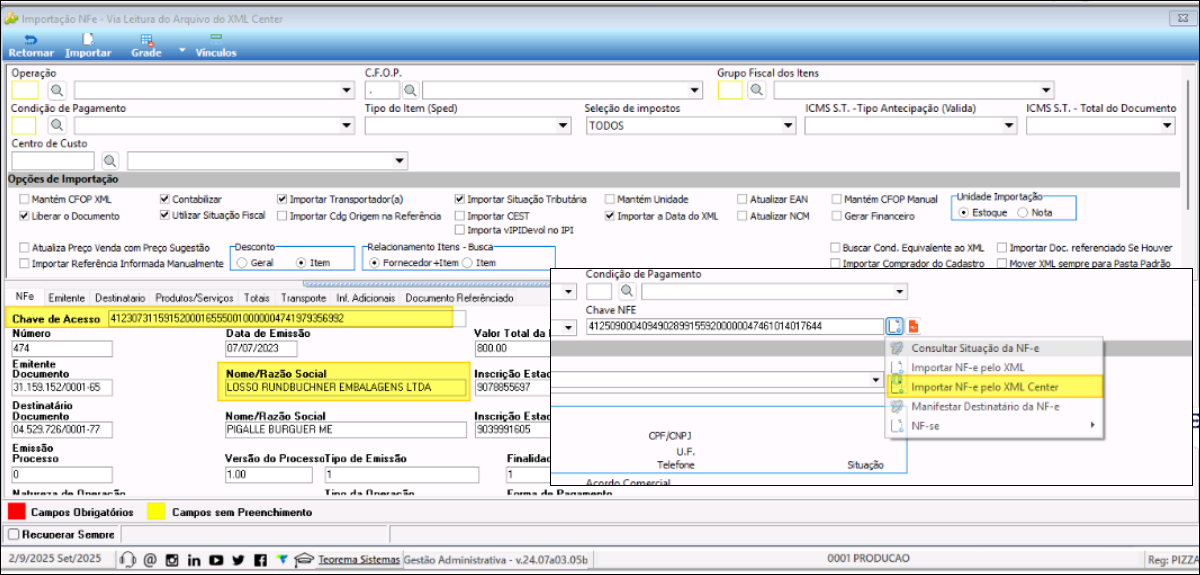Viewport: 1200px width, 575px height.
Task: Open the NF-se submenu entry
Action: [994, 426]
